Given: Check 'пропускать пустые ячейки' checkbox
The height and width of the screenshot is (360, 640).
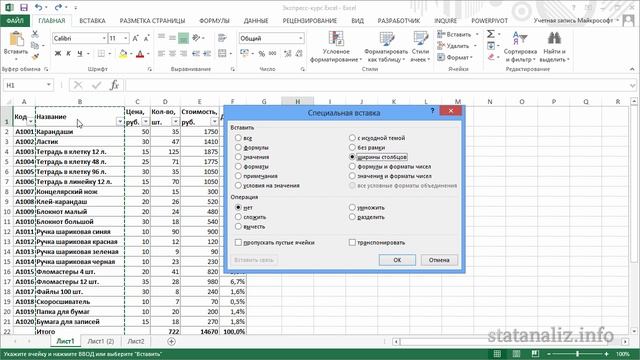Looking at the screenshot, I should tap(238, 242).
